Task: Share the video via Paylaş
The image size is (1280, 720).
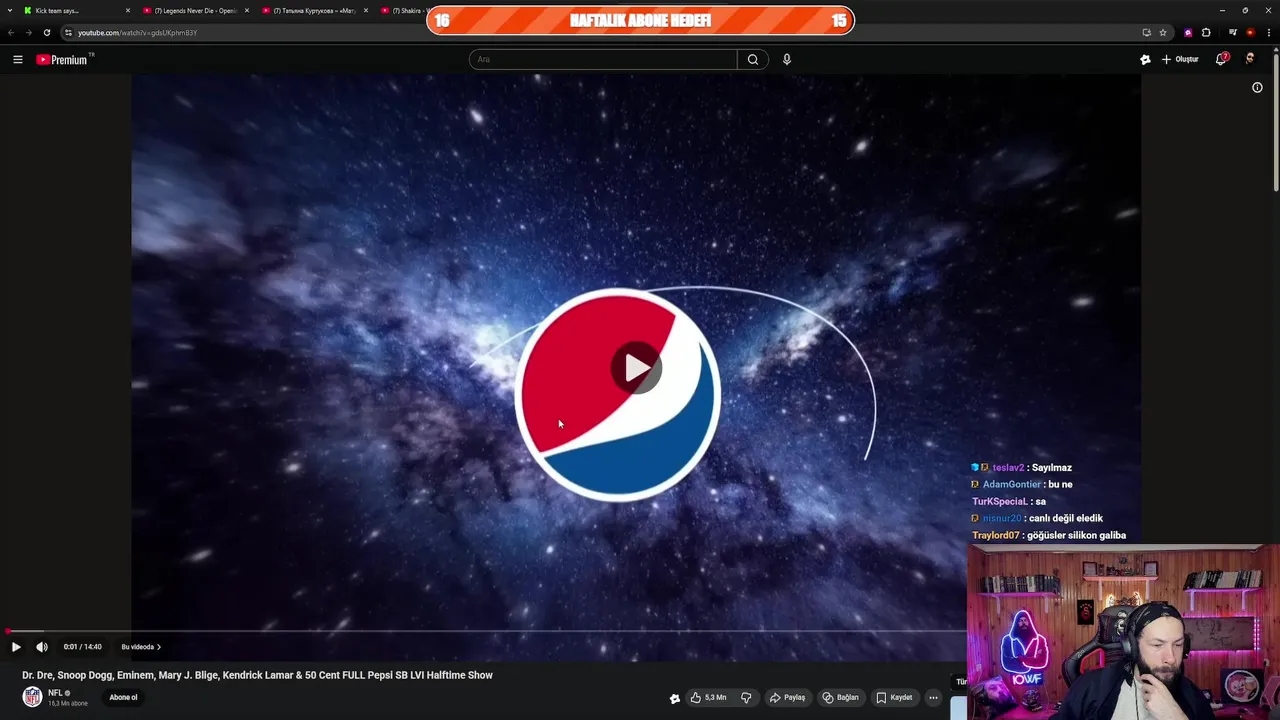Action: (787, 697)
